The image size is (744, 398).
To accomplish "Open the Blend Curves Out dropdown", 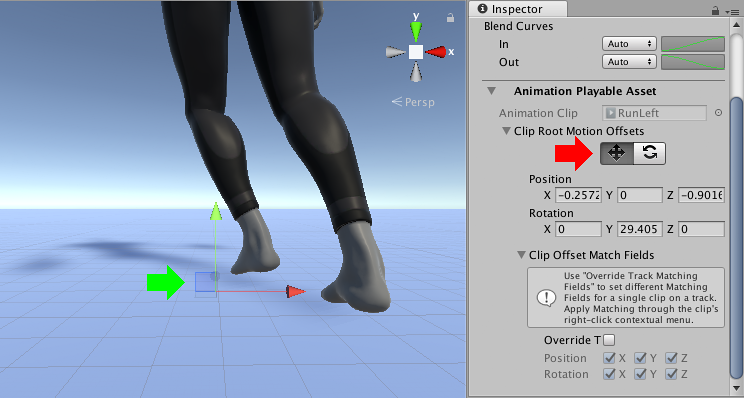I will (629, 62).
